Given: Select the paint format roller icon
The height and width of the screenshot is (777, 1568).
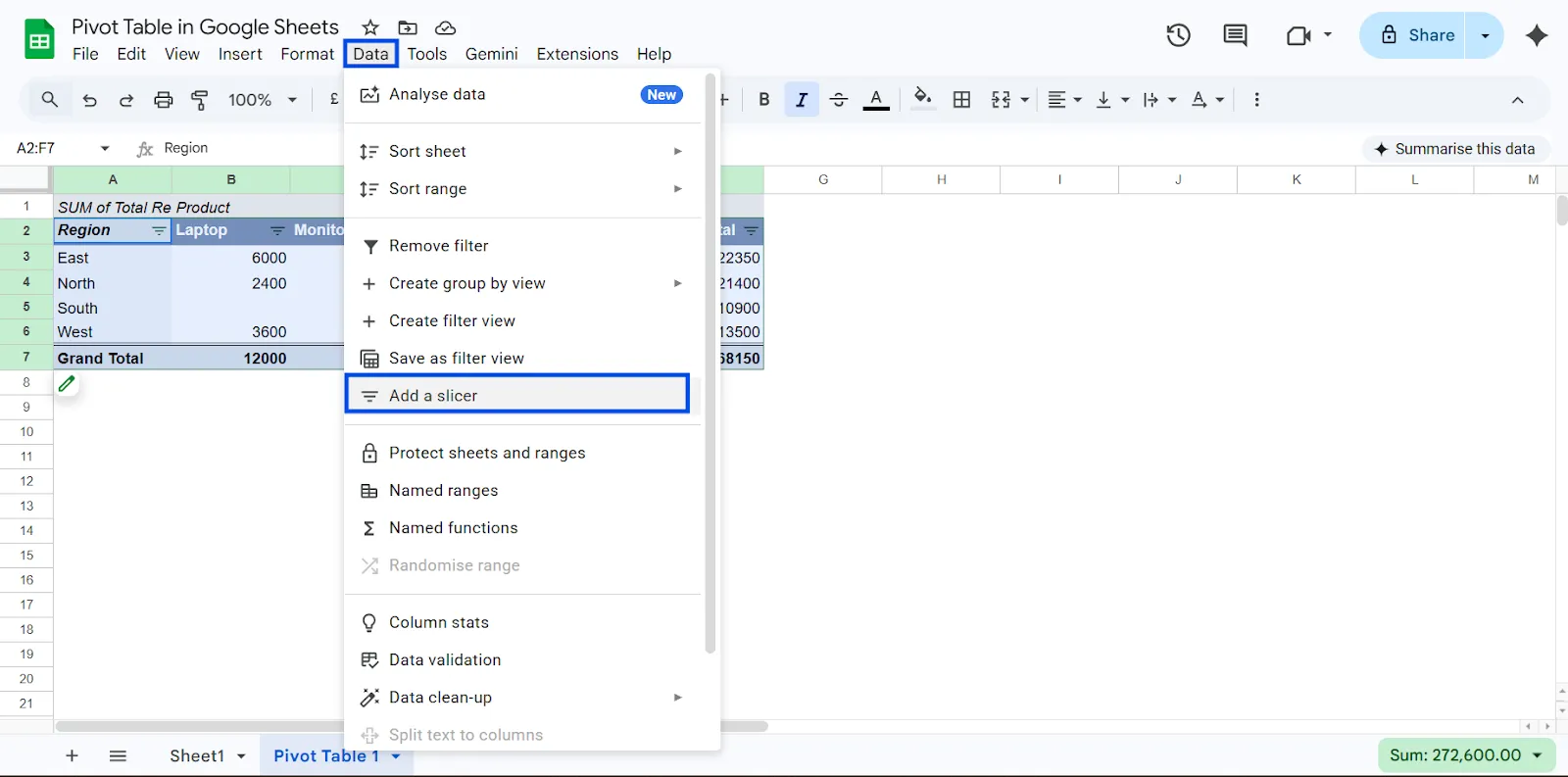Looking at the screenshot, I should coord(200,100).
